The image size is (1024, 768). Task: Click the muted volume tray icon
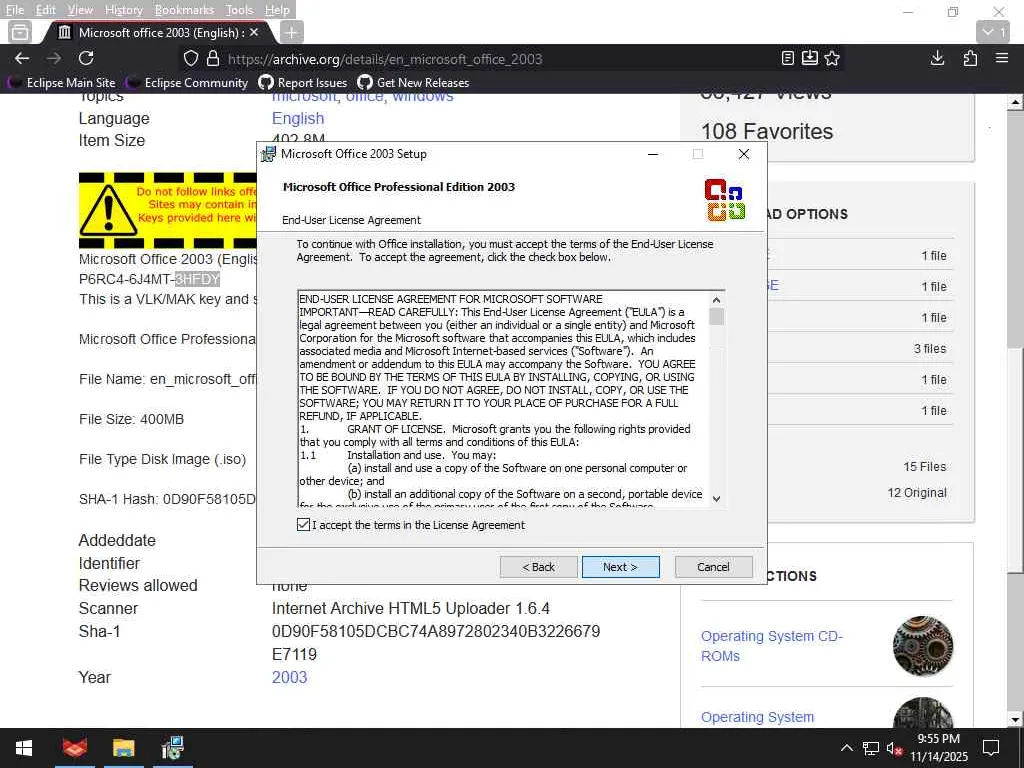point(894,748)
